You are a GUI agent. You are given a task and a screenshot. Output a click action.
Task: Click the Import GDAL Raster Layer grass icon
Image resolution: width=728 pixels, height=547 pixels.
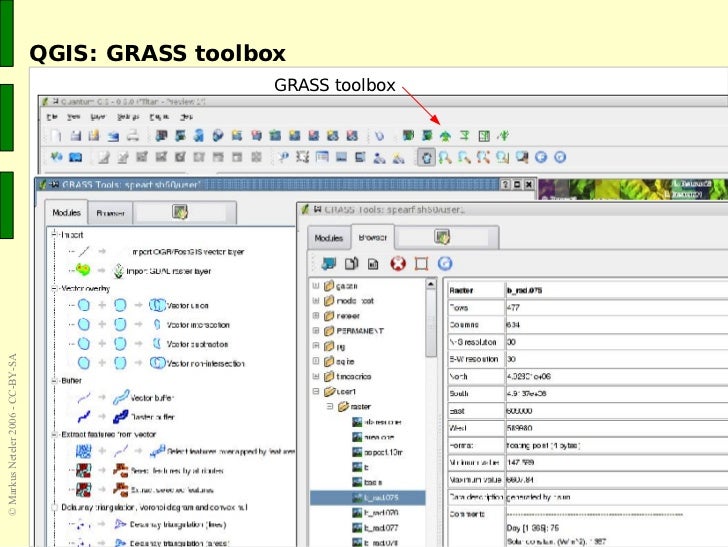(x=119, y=271)
